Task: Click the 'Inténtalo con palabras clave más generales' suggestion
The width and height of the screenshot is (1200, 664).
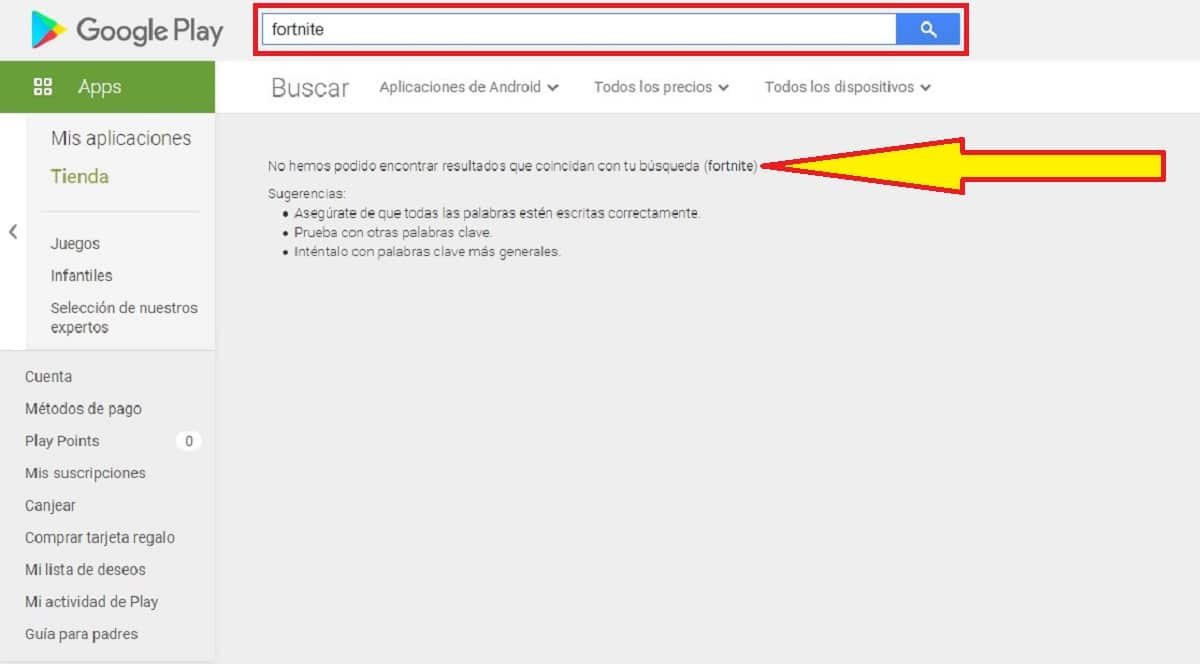Action: 427,251
